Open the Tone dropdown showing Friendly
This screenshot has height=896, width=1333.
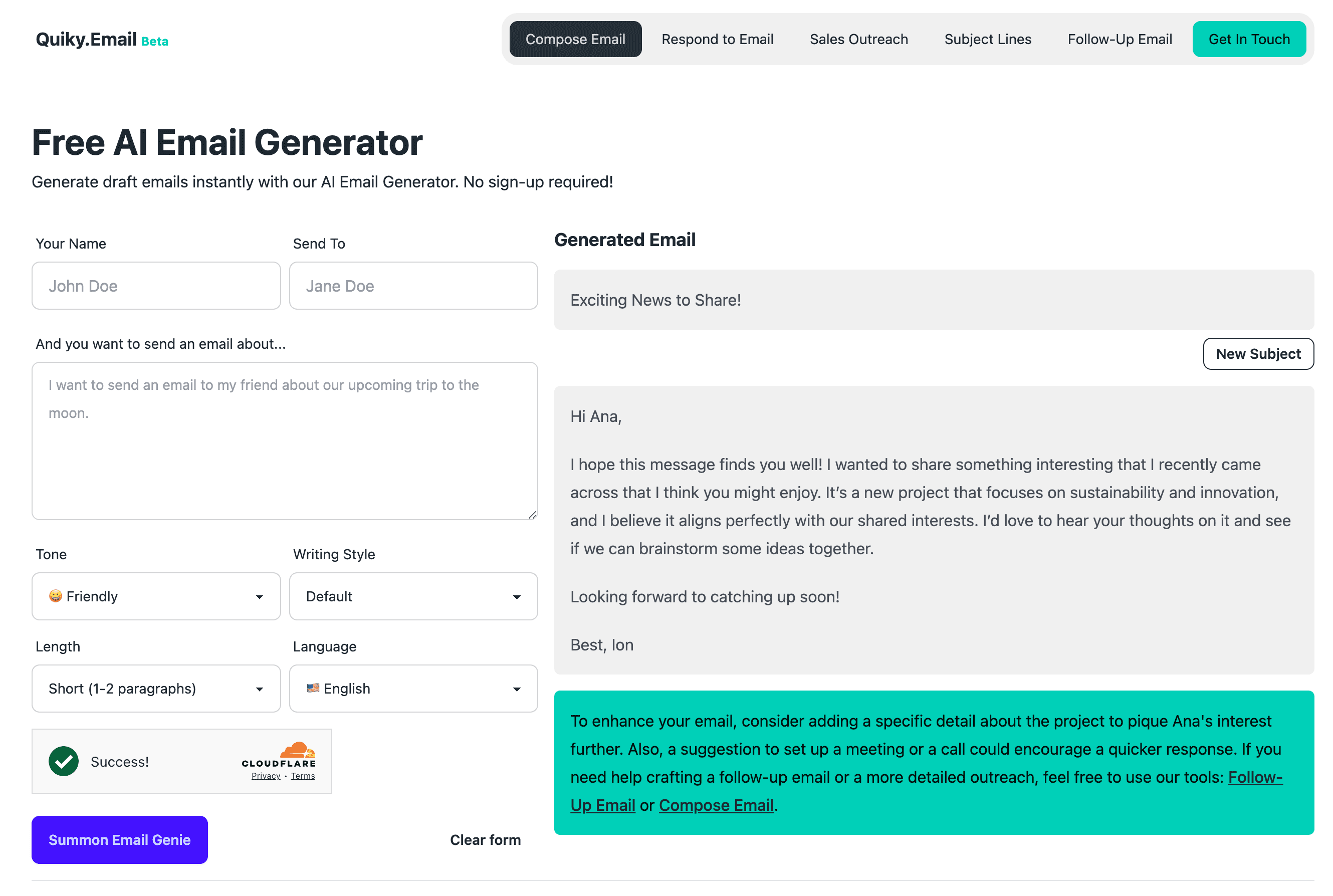pos(156,596)
